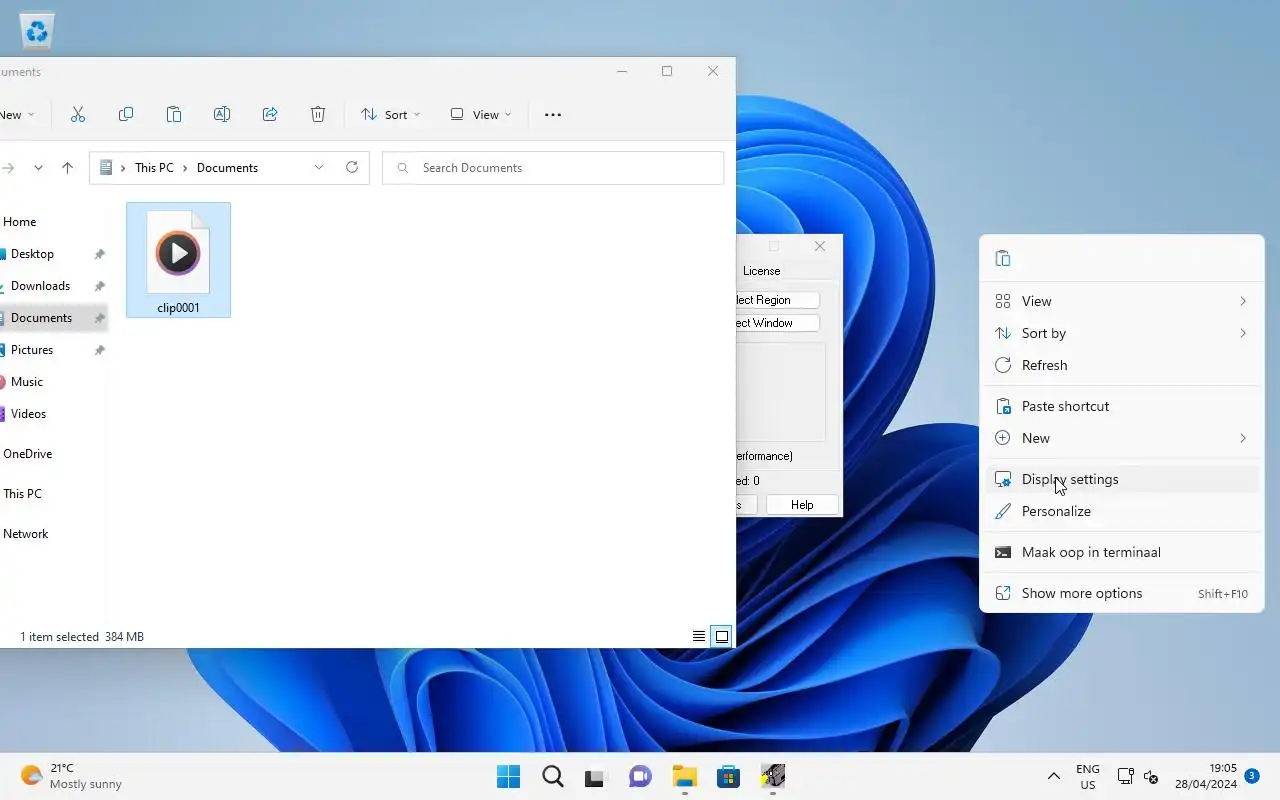1280x800 pixels.
Task: Click the Forward arrow navigation button
Action: (7, 168)
